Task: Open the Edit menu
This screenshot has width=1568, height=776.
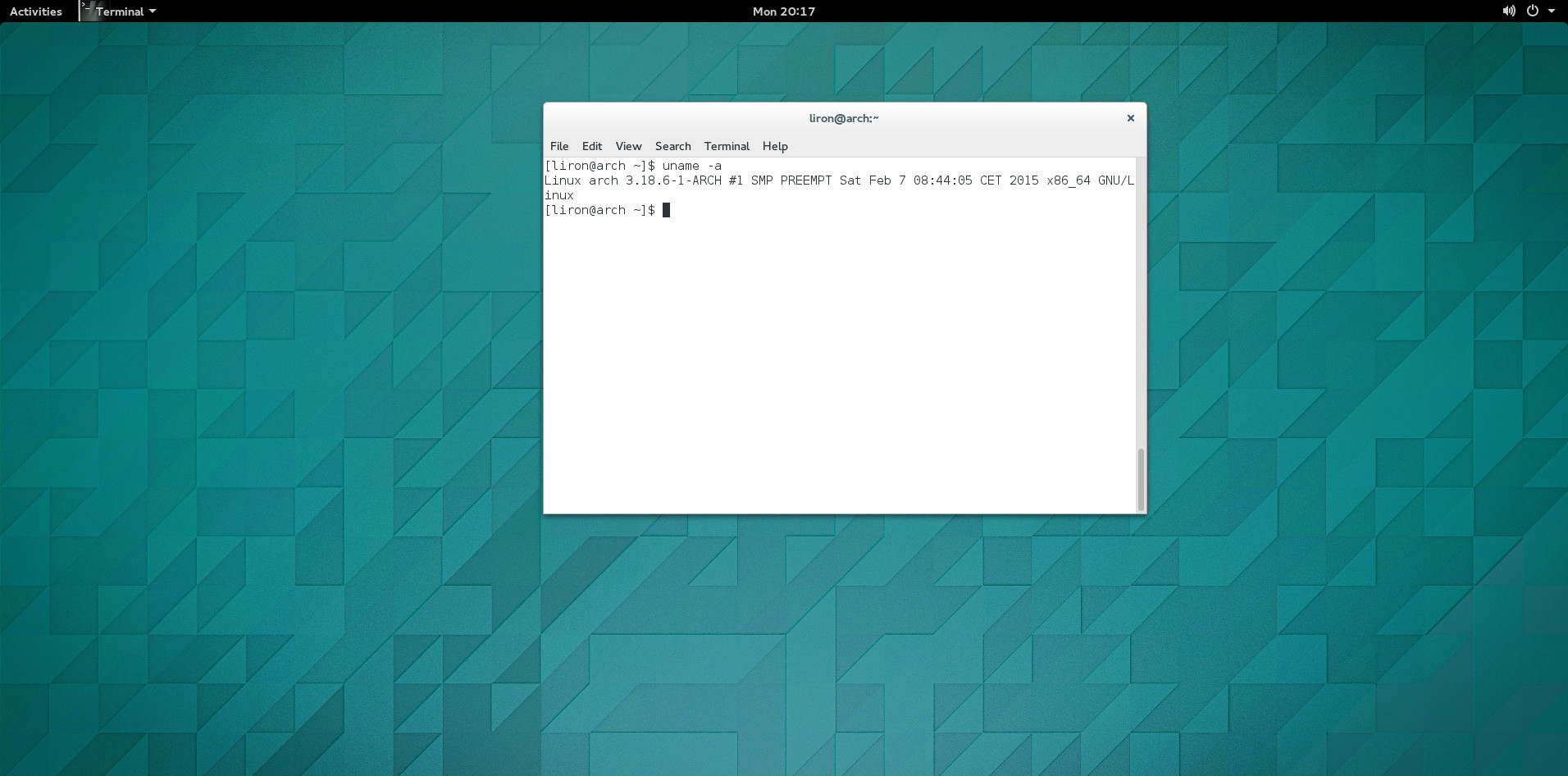Action: coord(592,146)
